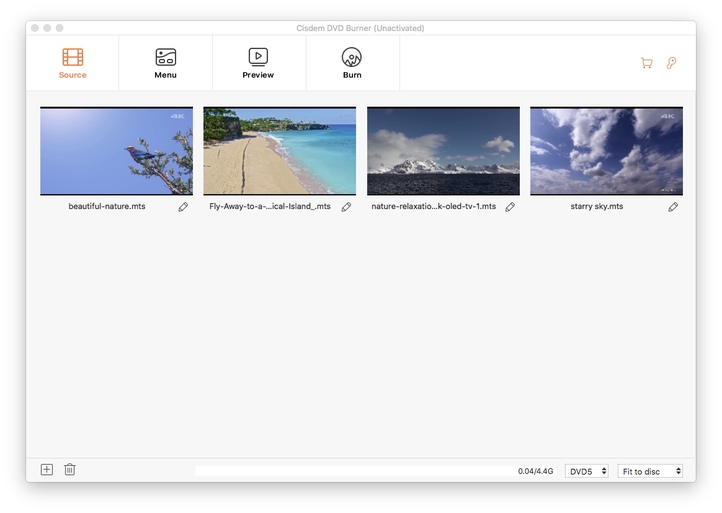722x513 pixels.
Task: Switch to the Burn tab
Action: [x=352, y=63]
